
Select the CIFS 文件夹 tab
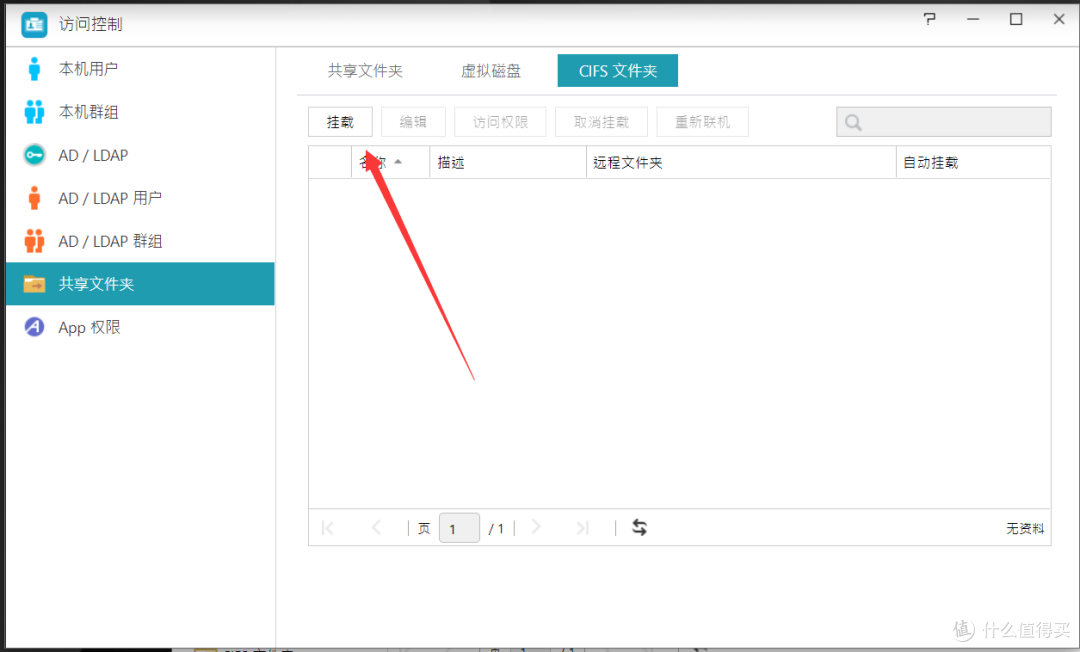(618, 71)
